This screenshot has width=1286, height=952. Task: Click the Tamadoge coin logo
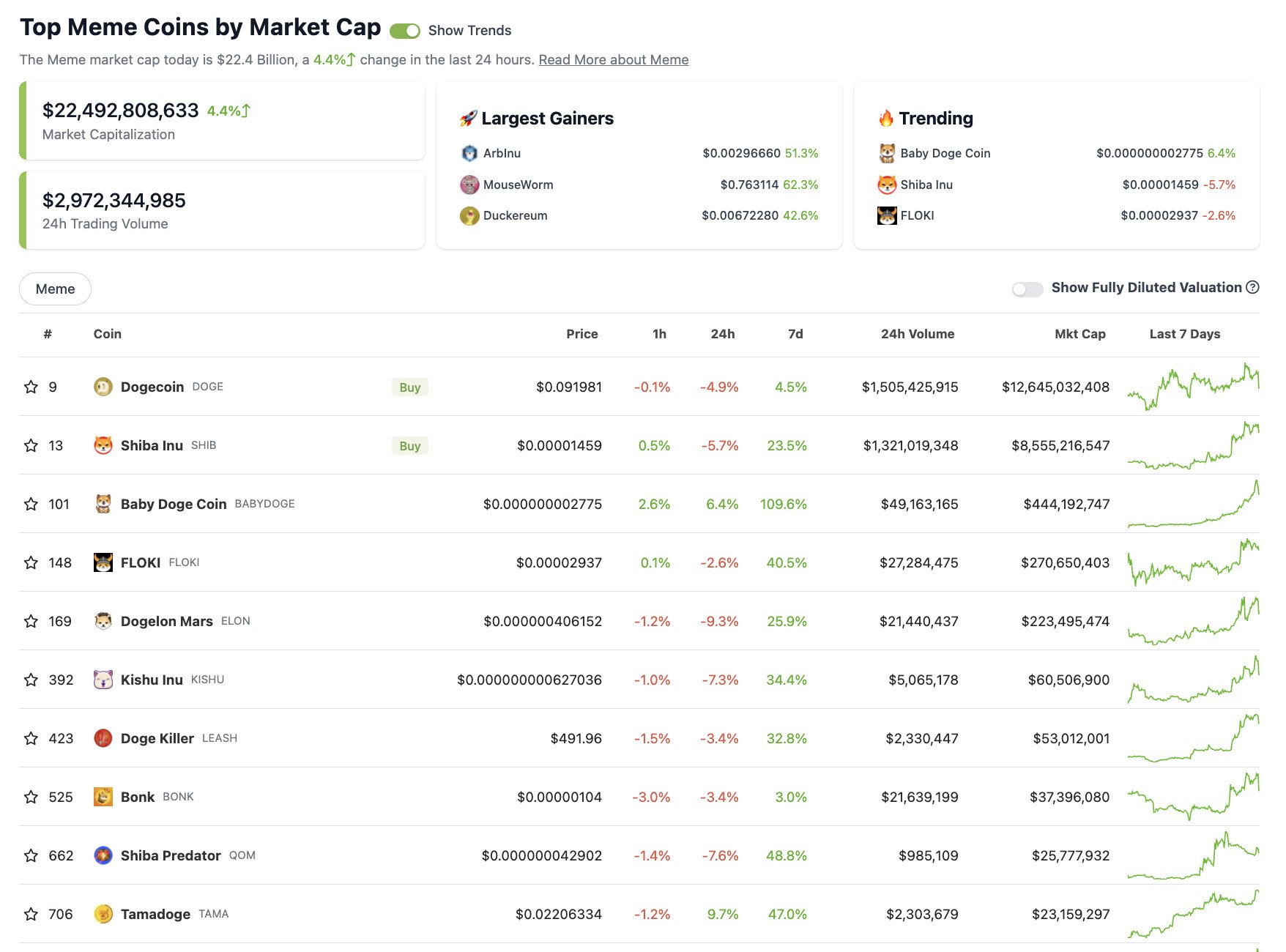[x=103, y=914]
